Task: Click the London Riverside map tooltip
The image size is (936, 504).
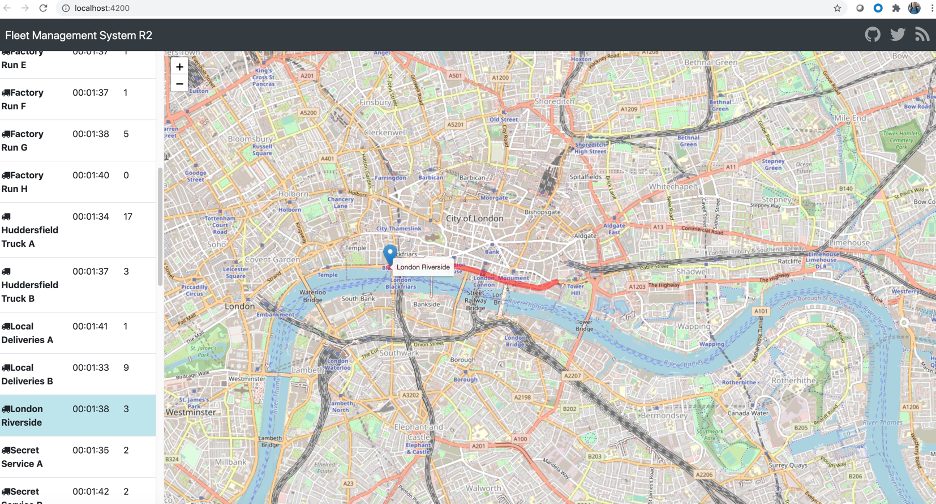Action: click(x=423, y=267)
